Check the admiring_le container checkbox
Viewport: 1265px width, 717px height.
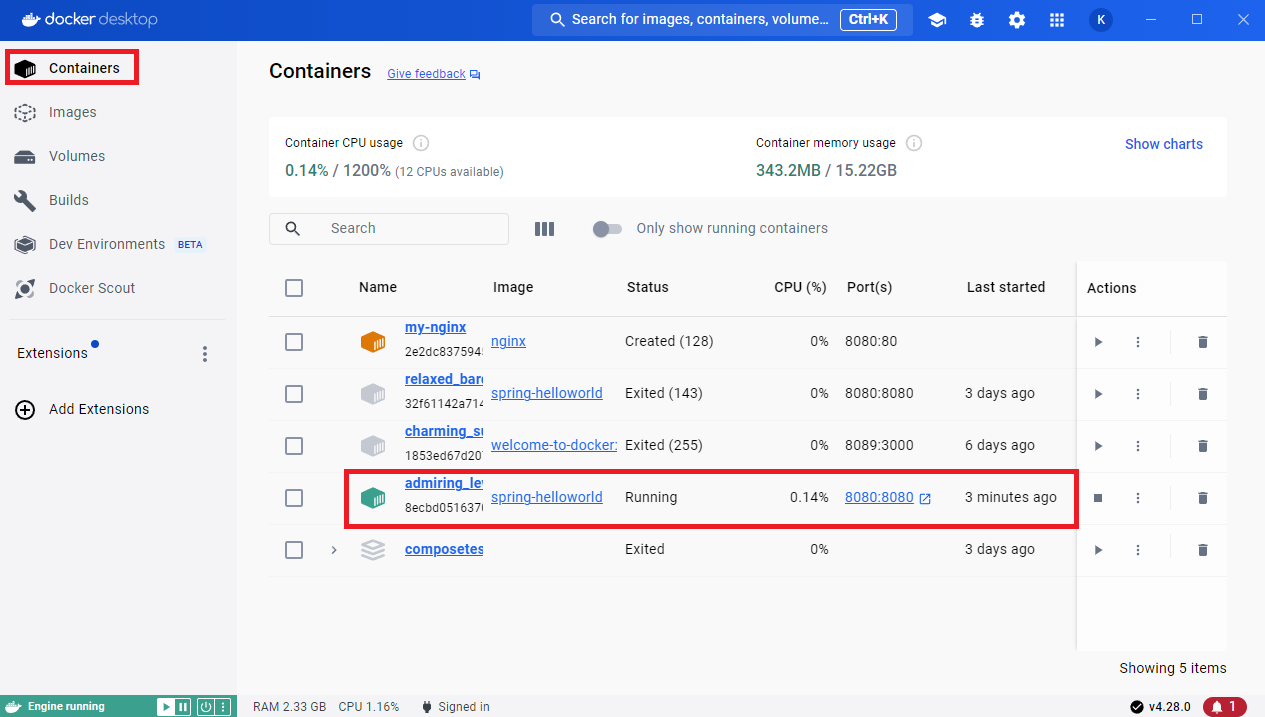coord(294,498)
